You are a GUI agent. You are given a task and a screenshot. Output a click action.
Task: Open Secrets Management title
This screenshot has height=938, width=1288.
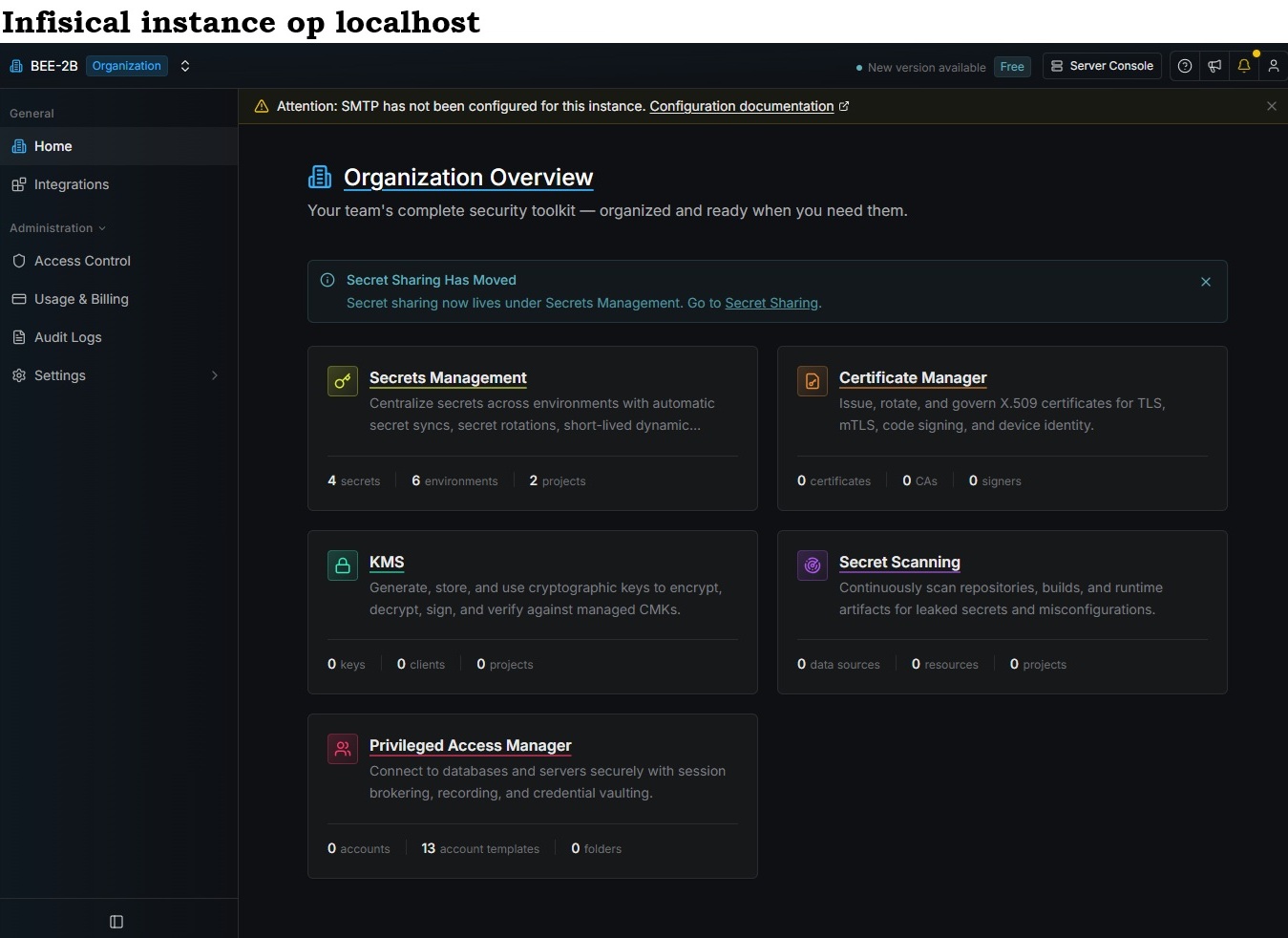point(448,377)
